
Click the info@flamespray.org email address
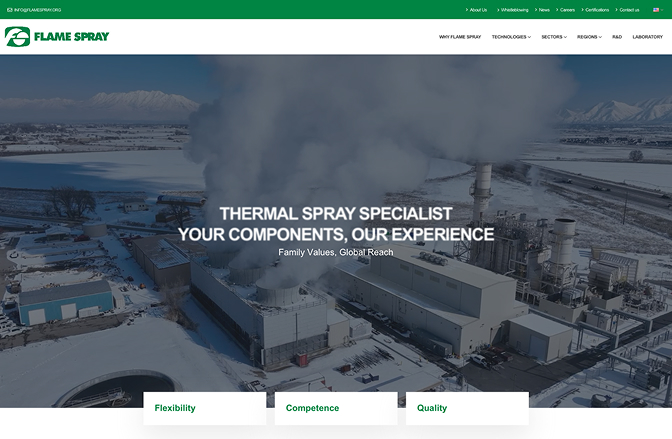pos(38,10)
